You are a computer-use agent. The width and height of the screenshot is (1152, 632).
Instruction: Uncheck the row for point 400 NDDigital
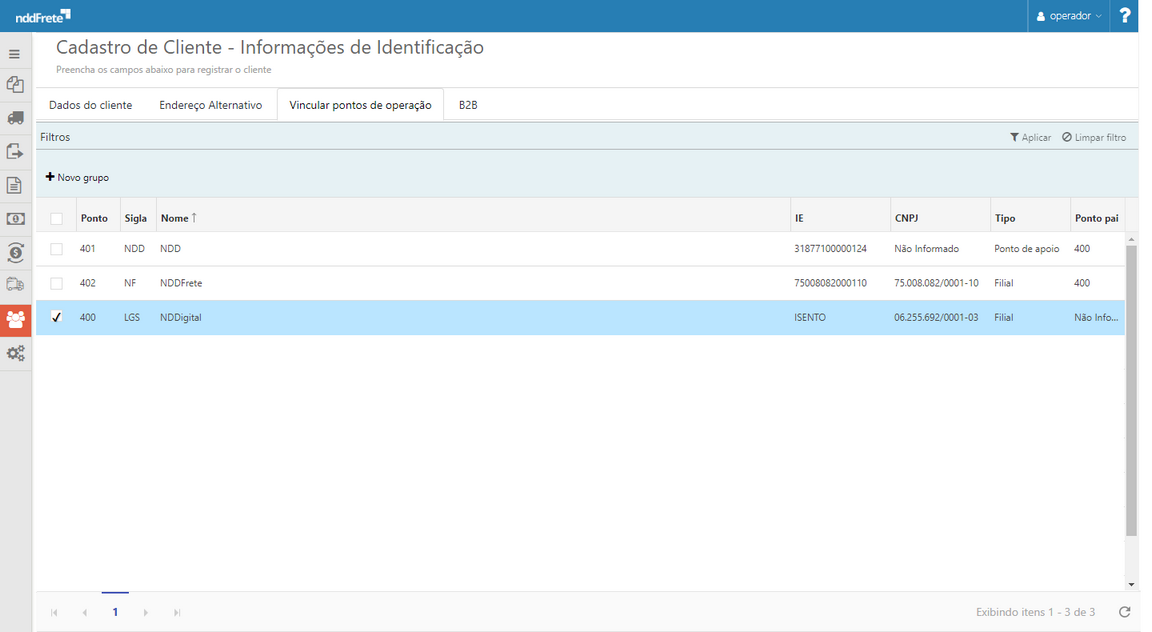[x=56, y=317]
